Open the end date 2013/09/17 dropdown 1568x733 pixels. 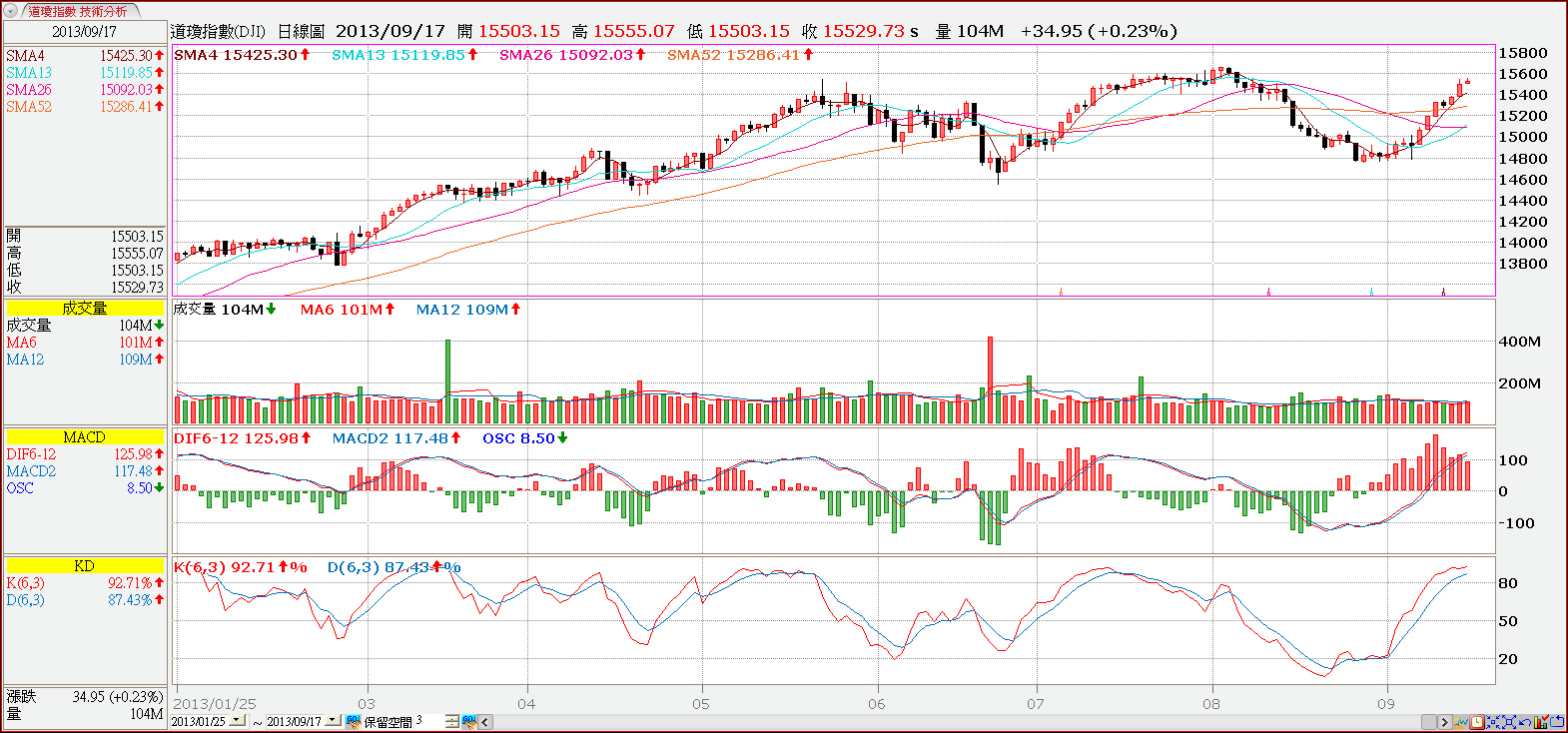[x=333, y=720]
